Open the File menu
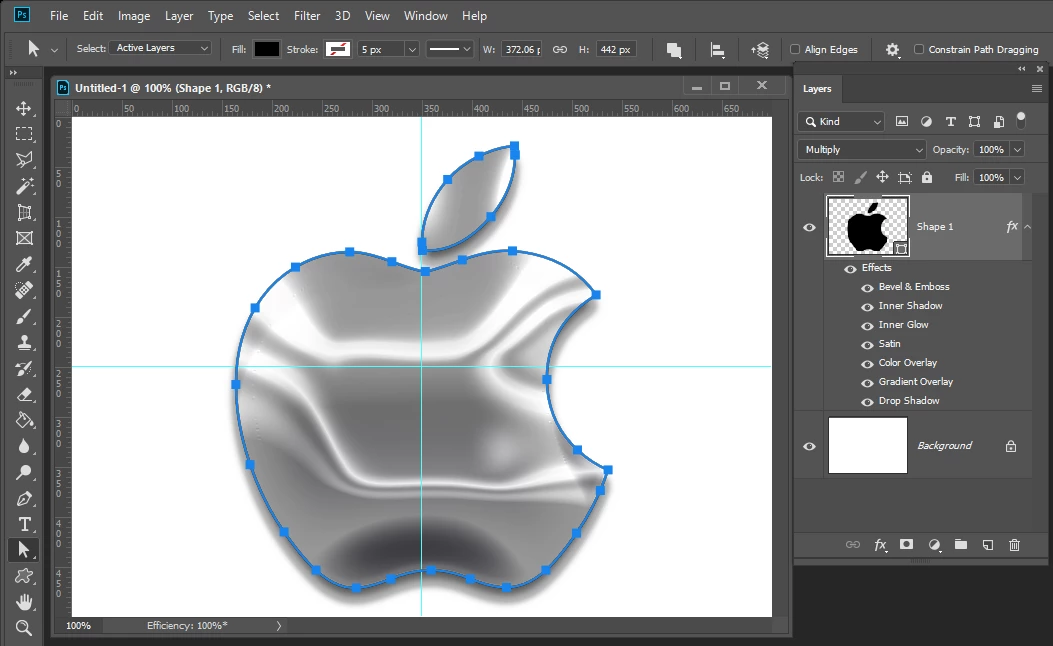 pyautogui.click(x=59, y=15)
